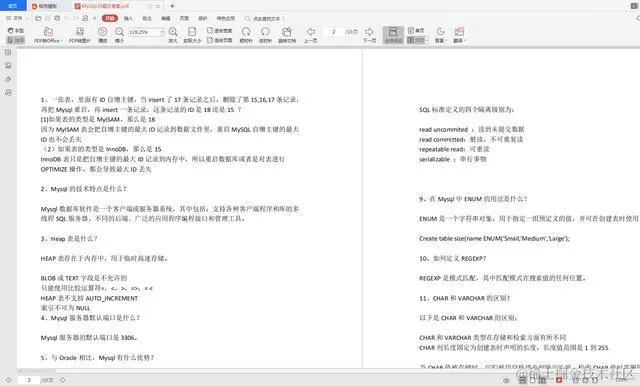Open the Page ribbon tab

184,18
